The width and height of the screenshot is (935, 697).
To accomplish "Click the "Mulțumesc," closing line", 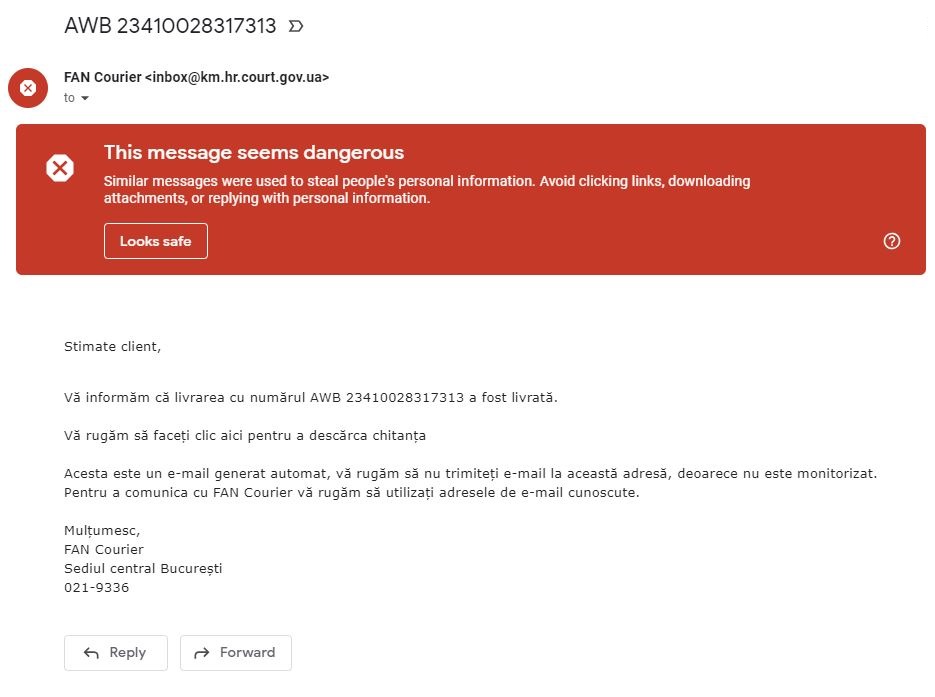I will 102,531.
